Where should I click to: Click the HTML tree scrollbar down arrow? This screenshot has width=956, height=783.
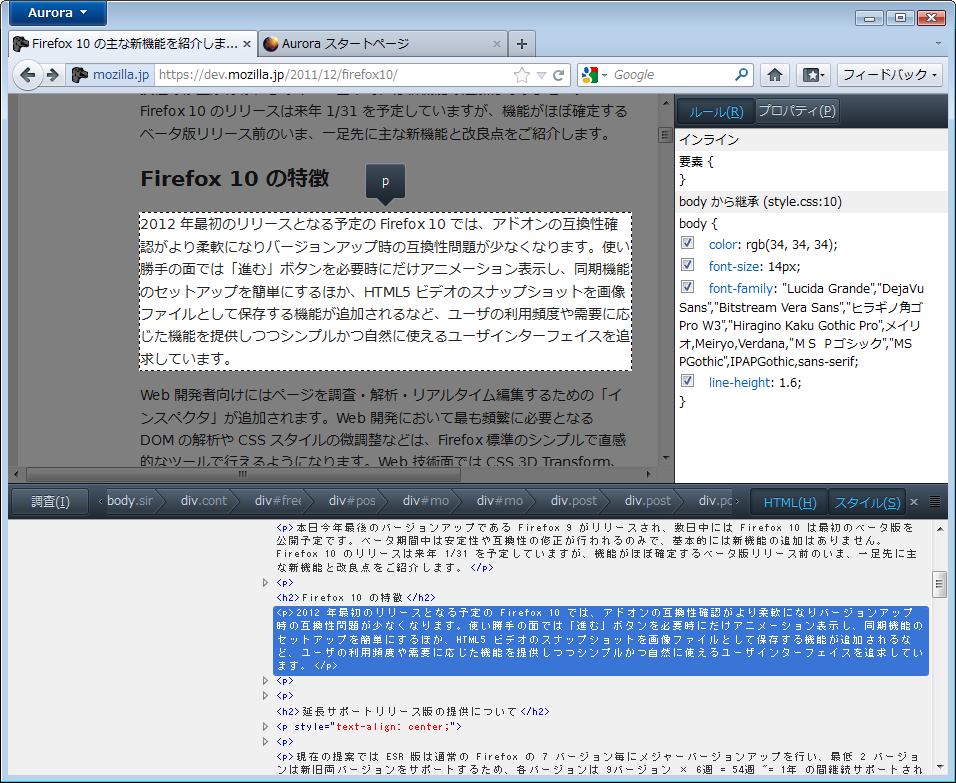pos(940,767)
